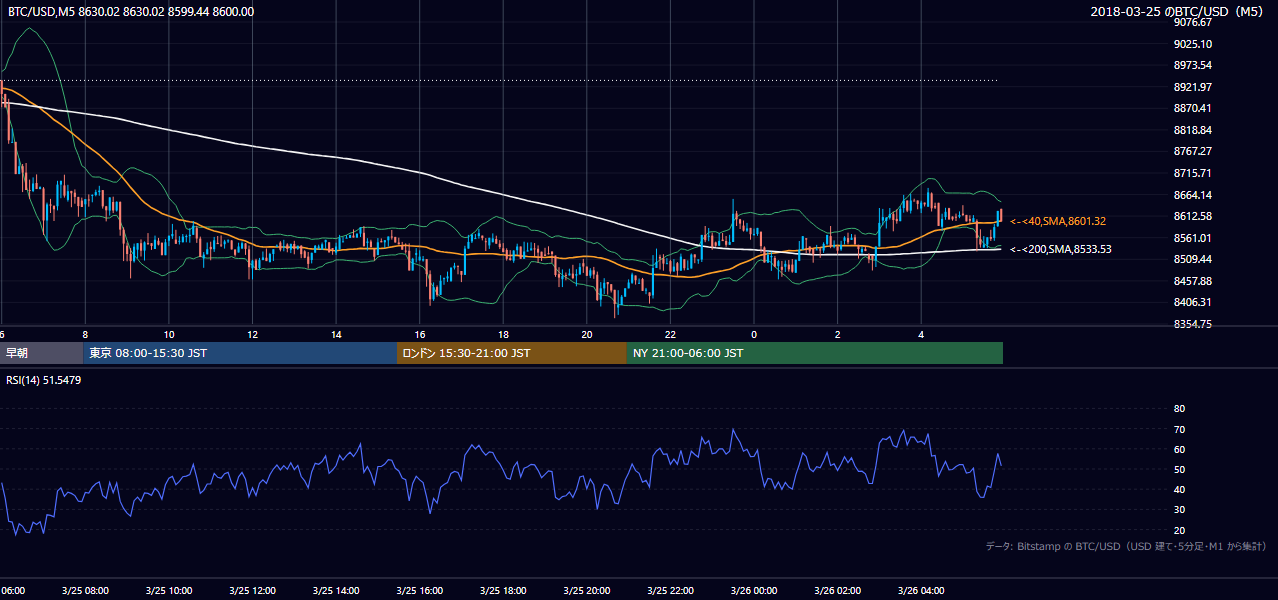This screenshot has height=600, width=1278.
Task: Select the 東京 08:00-15:30 JST session bar
Action: [x=240, y=353]
